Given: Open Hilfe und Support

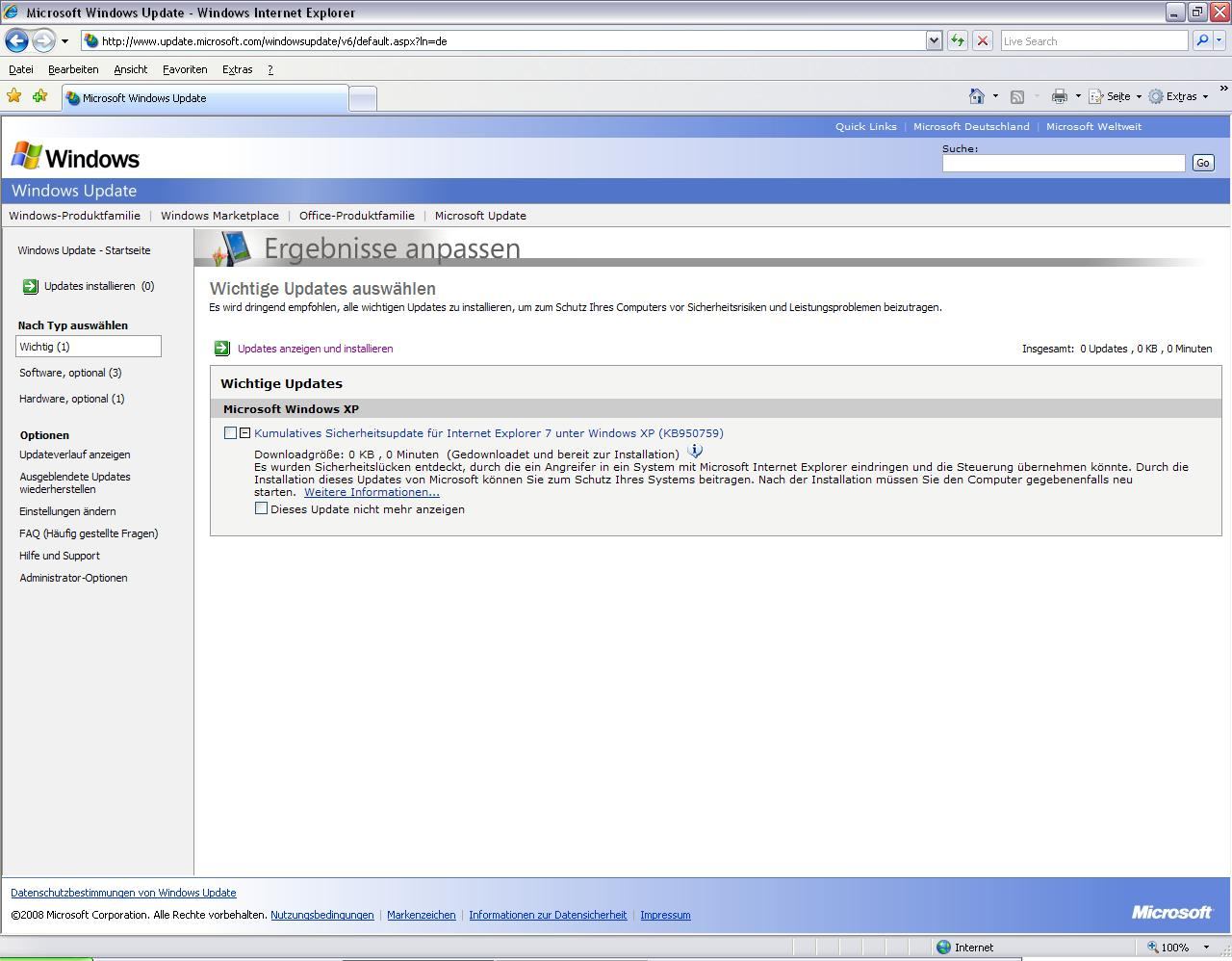Looking at the screenshot, I should 60,556.
